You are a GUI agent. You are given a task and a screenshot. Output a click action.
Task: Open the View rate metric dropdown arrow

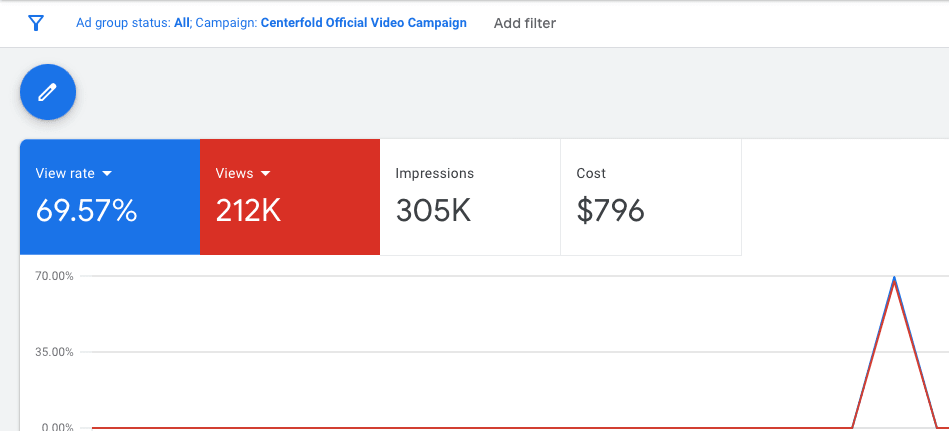pyautogui.click(x=107, y=174)
